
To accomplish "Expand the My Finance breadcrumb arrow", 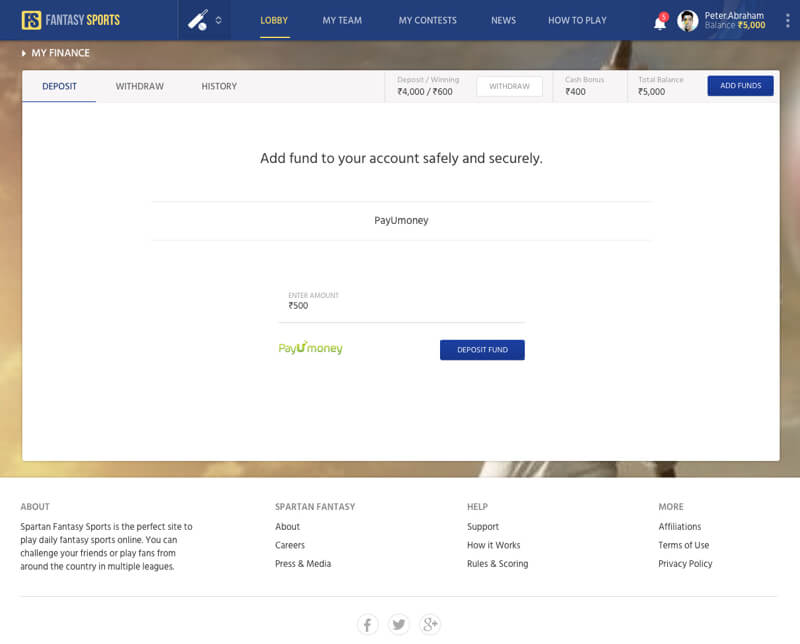I will [23, 53].
